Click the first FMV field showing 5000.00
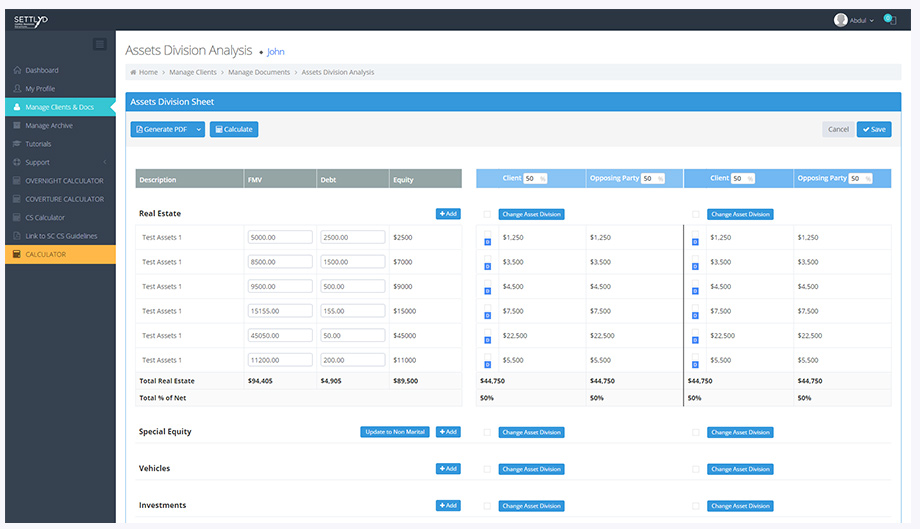Image resolution: width=920 pixels, height=529 pixels. [x=279, y=238]
